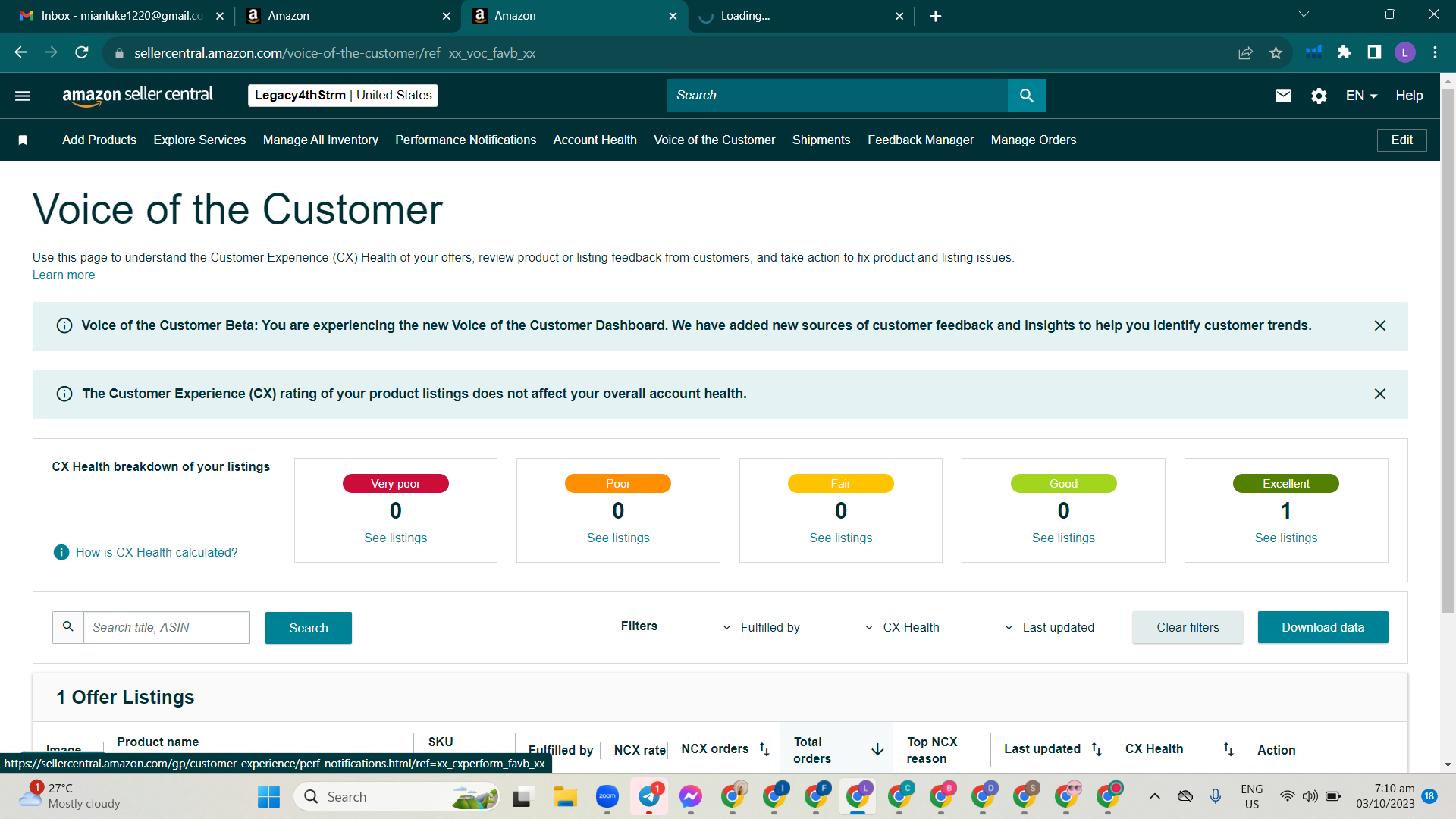This screenshot has height=819, width=1456.
Task: Bookmark this page with the star icon
Action: [x=1276, y=52]
